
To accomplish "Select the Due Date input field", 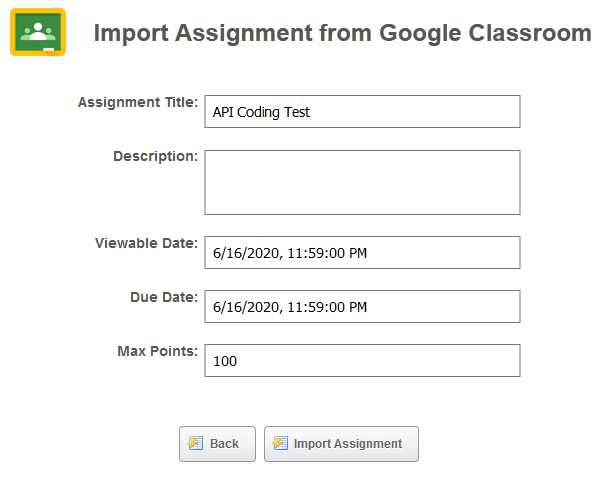I will pyautogui.click(x=362, y=306).
